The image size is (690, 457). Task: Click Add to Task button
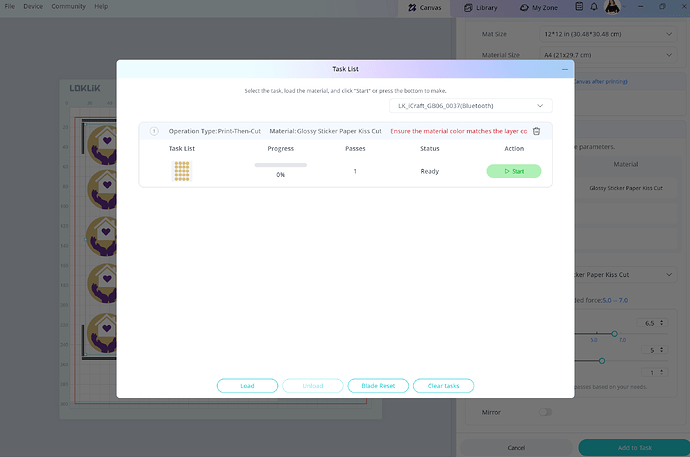pyautogui.click(x=635, y=448)
